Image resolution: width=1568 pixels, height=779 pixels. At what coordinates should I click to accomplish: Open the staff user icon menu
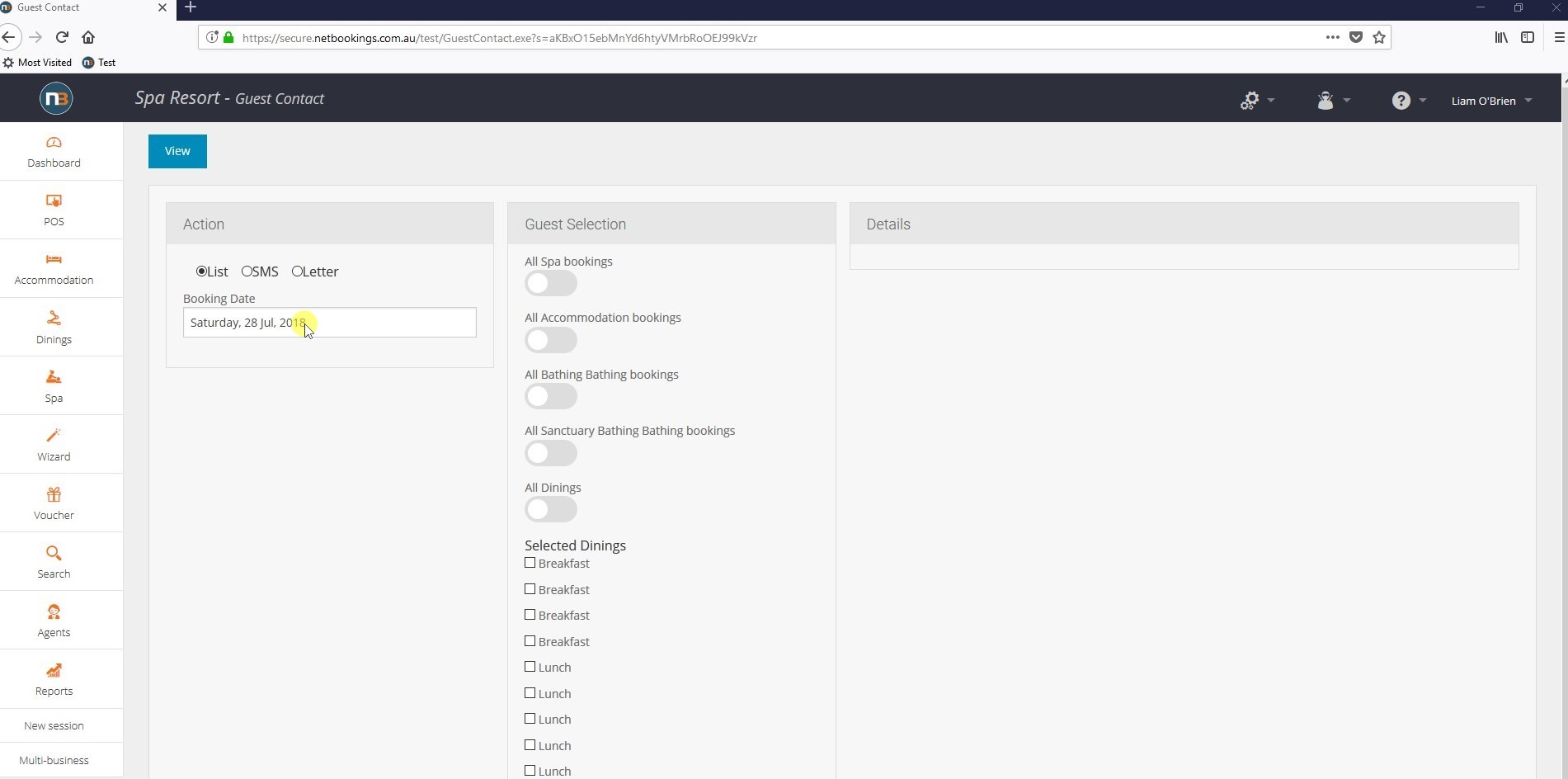[1326, 101]
